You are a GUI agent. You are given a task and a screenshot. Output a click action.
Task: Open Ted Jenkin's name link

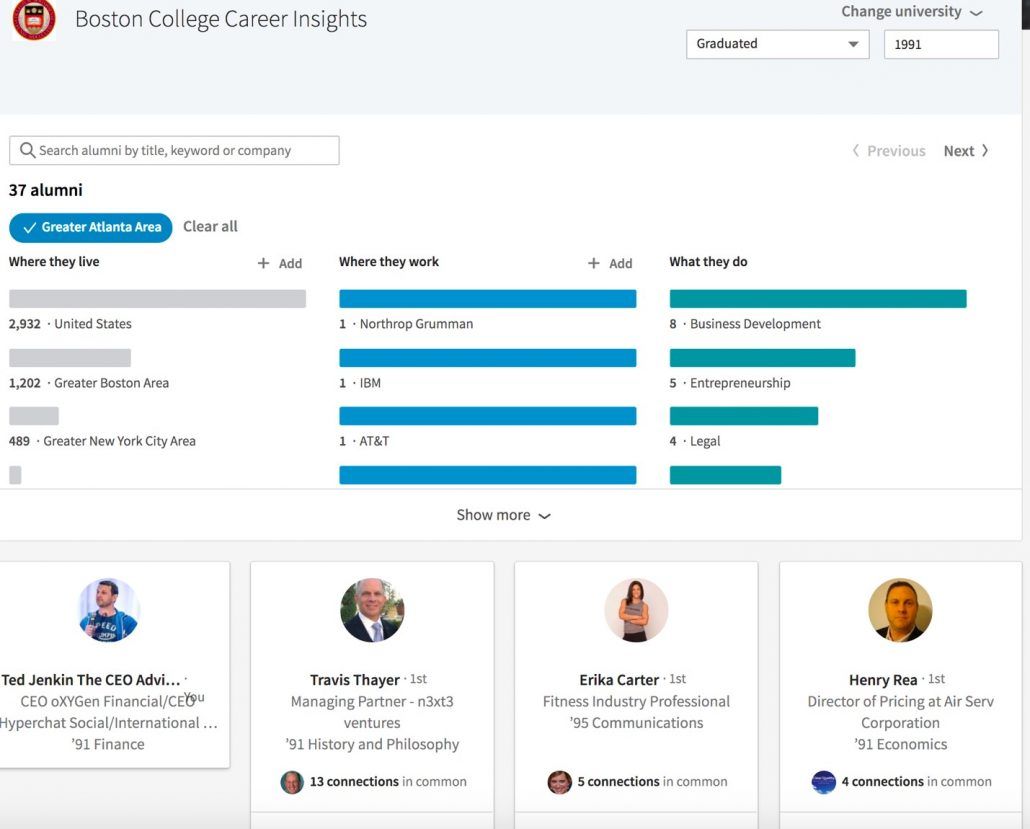pos(90,680)
